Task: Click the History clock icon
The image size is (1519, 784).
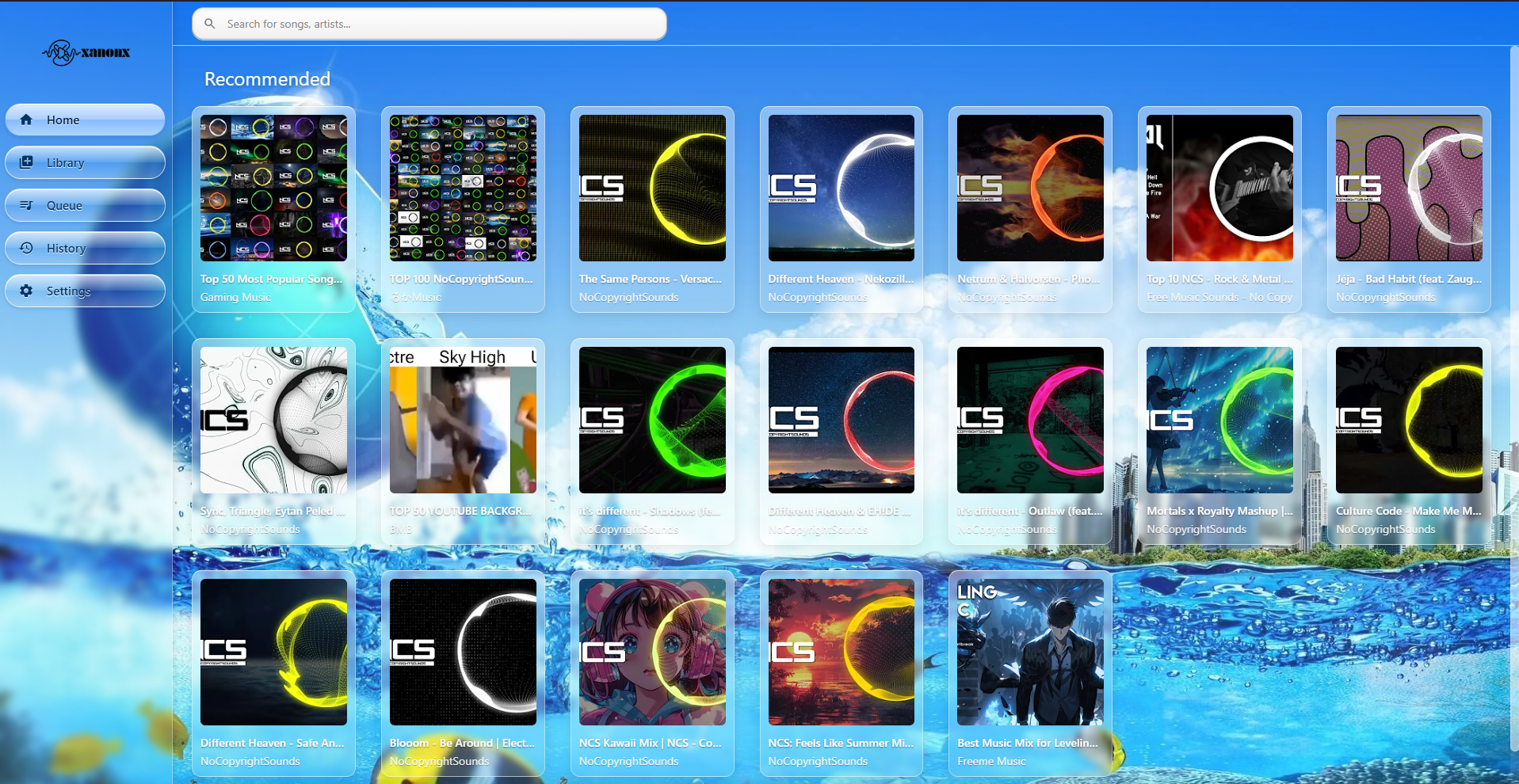Action: [x=26, y=248]
